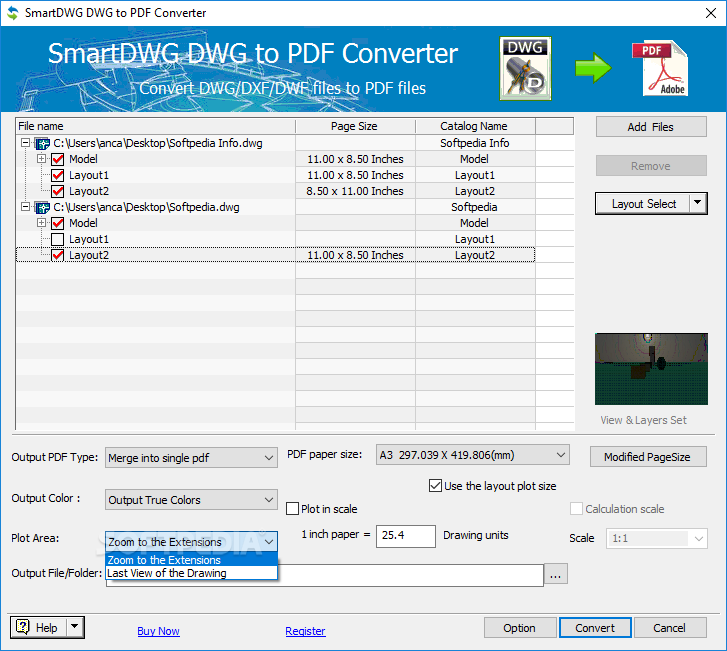
Task: Click the Output File/Folder path field
Action: [x=325, y=575]
